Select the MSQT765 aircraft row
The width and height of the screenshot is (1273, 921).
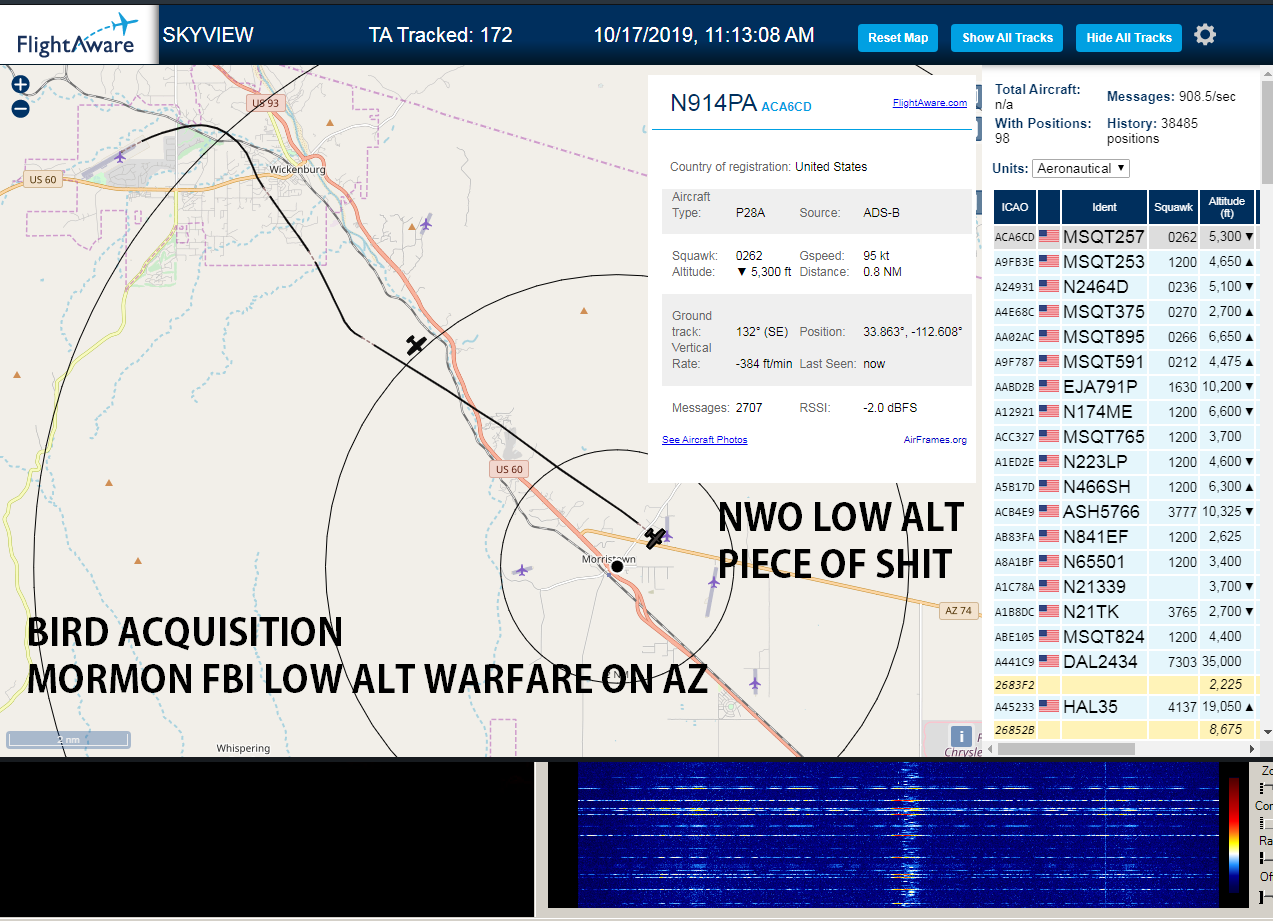coord(1125,437)
